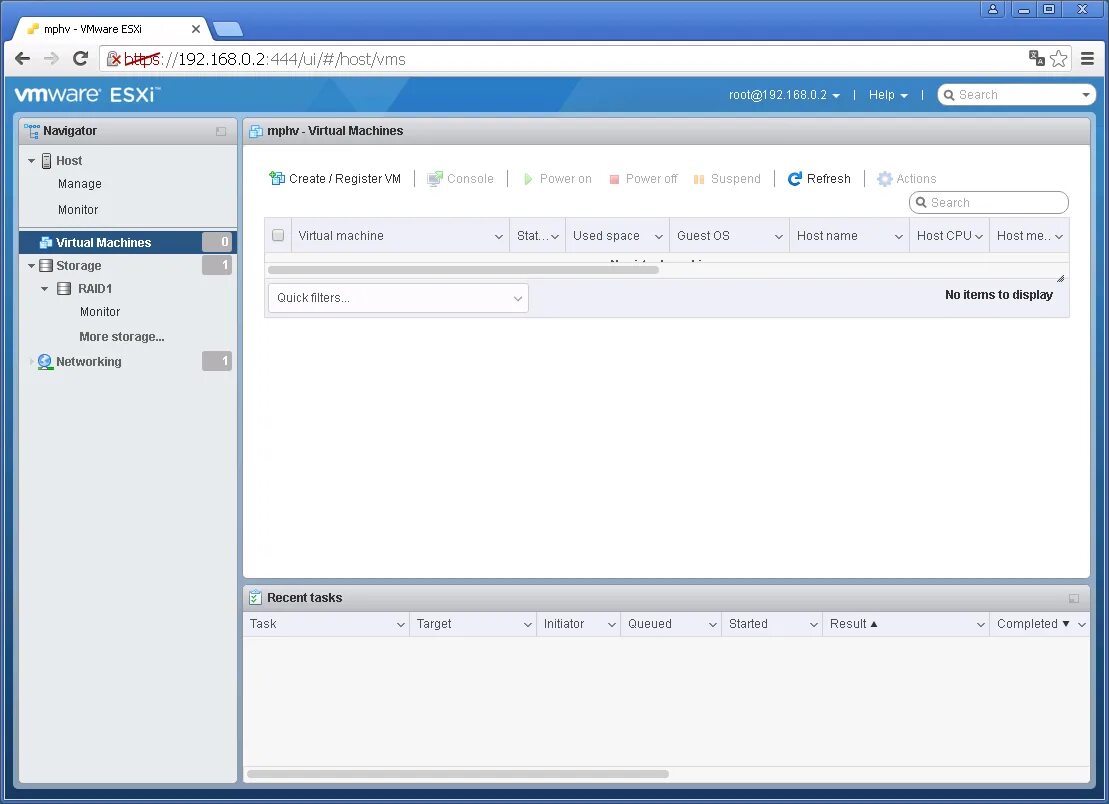Click the green Power on icon
The image size is (1109, 804).
(x=527, y=178)
